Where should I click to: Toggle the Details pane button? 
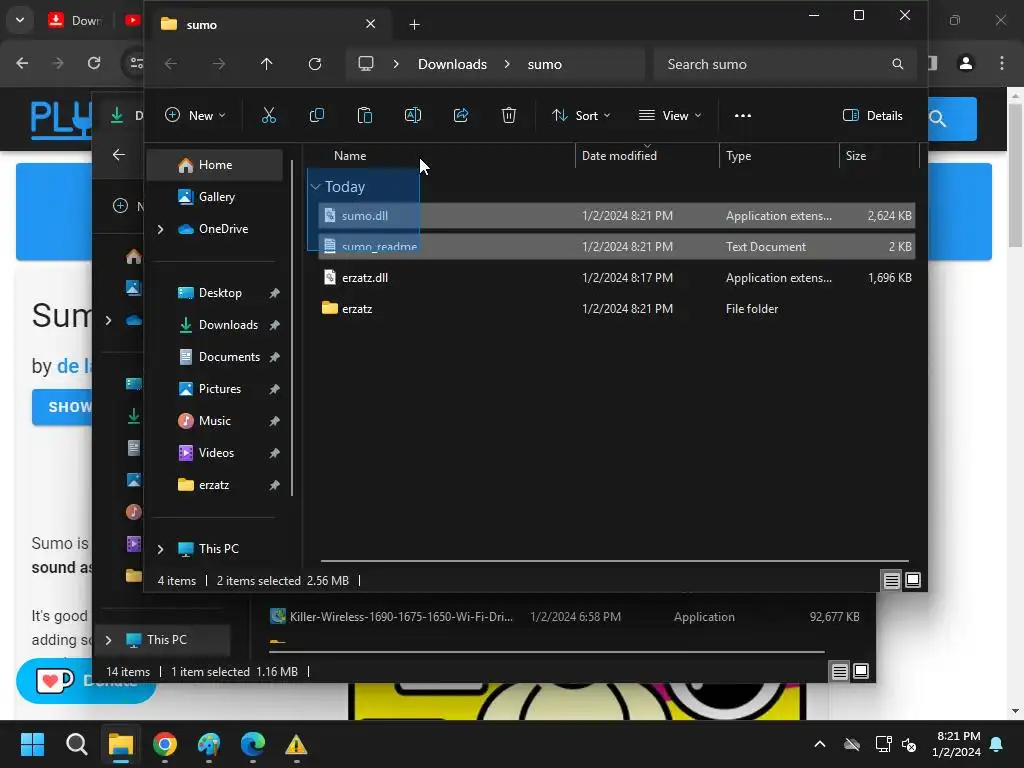tap(872, 116)
